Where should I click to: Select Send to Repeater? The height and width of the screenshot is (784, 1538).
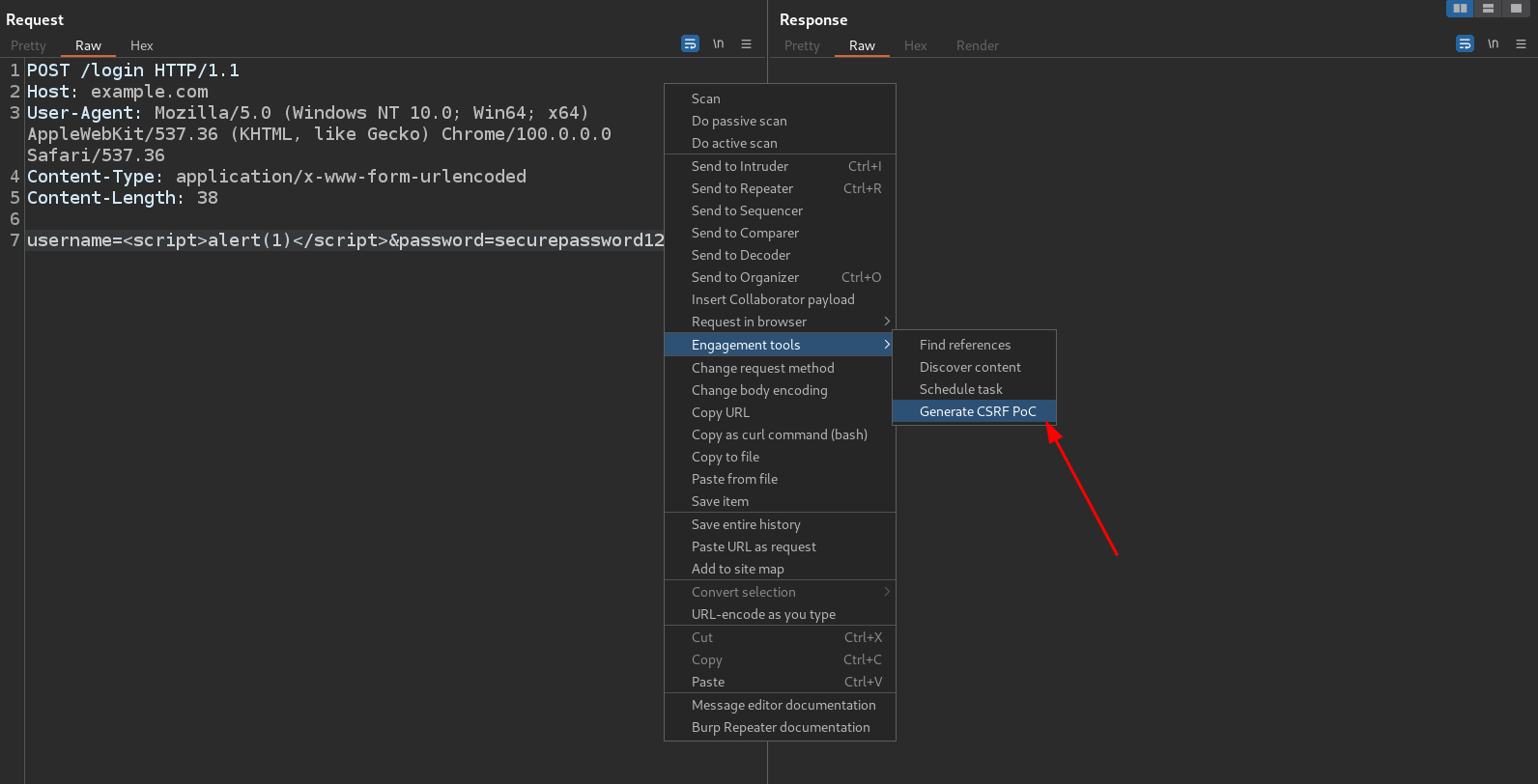coord(780,188)
